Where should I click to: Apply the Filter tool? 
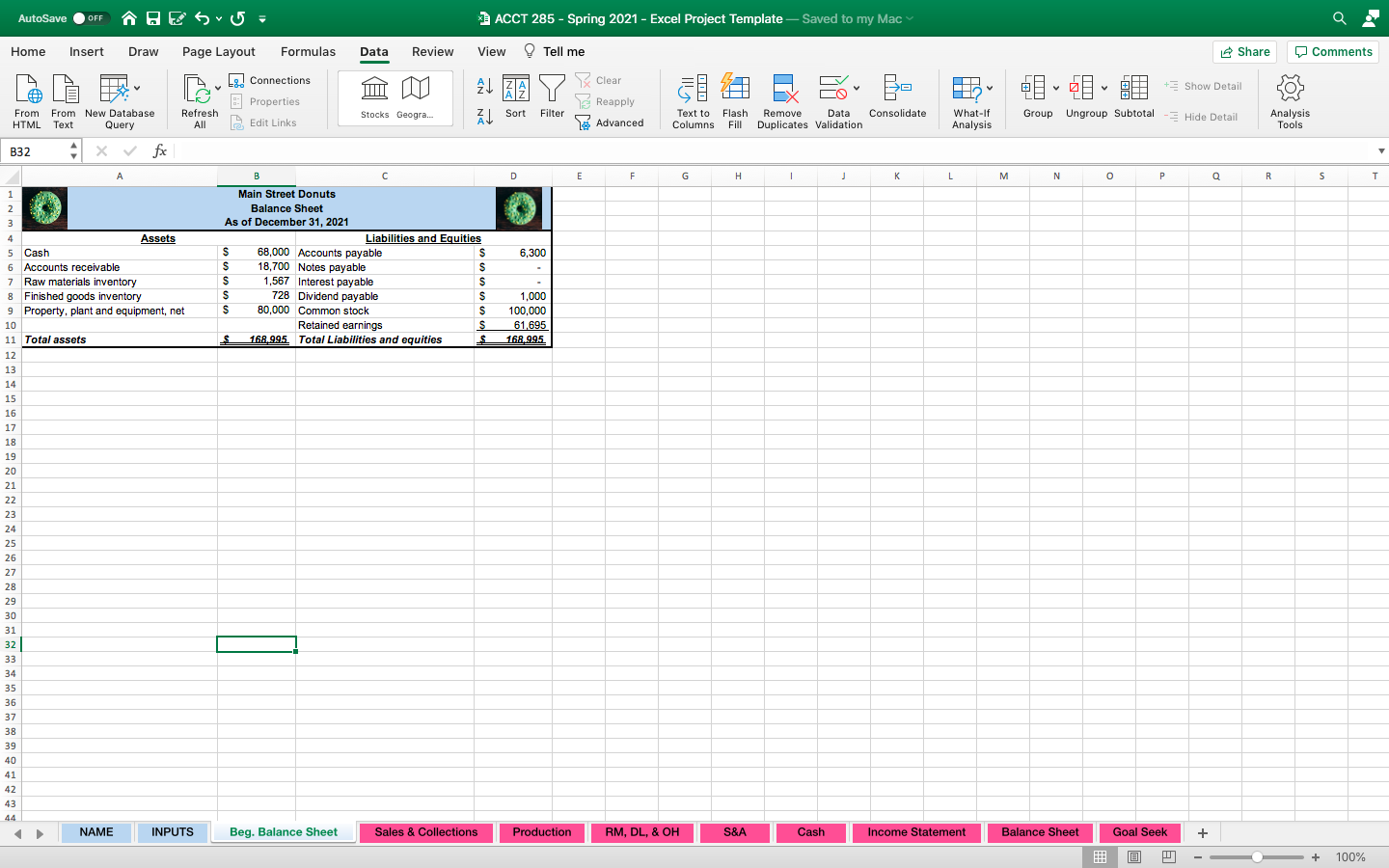point(552,96)
